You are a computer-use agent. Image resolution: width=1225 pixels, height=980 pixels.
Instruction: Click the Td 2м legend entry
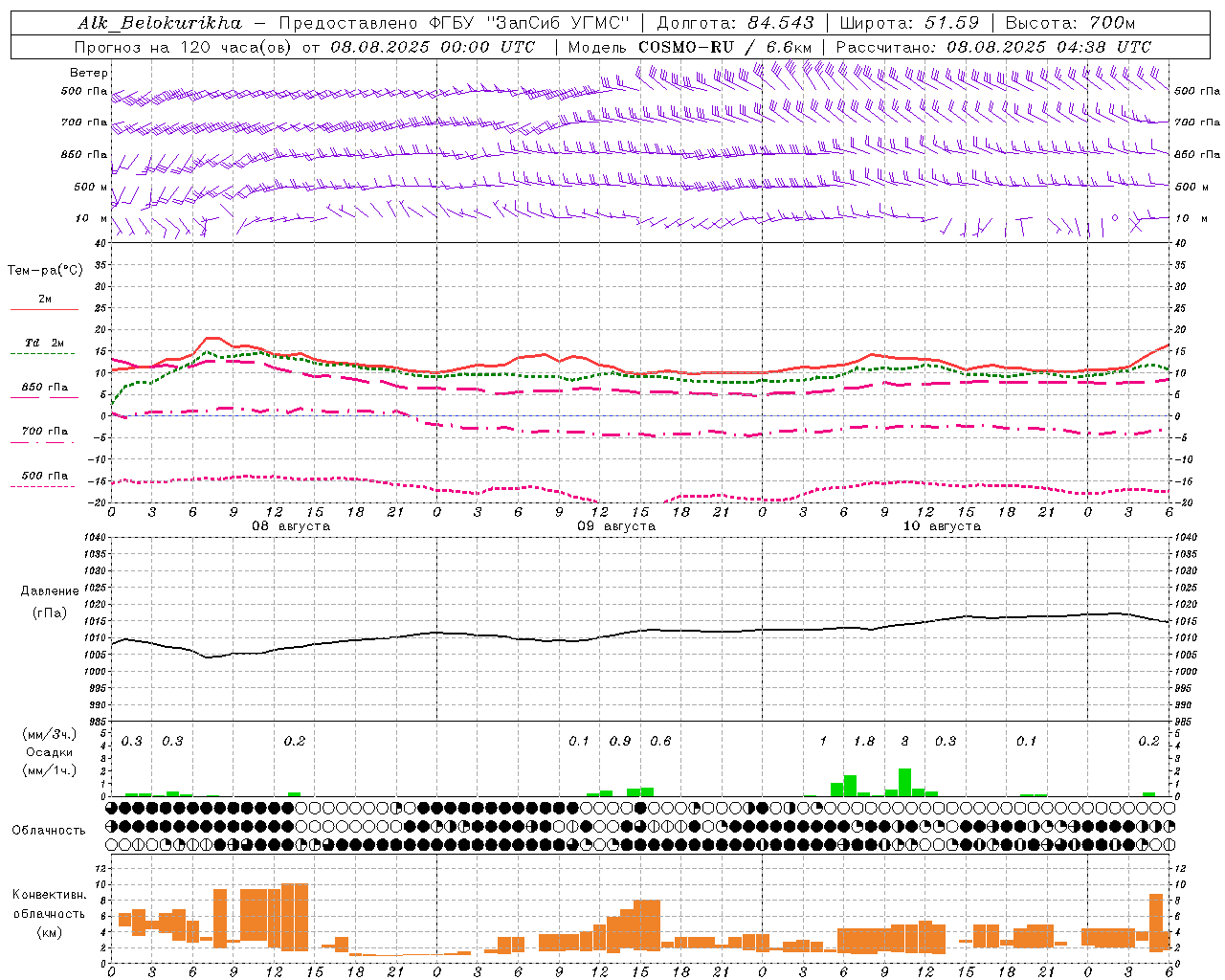tap(45, 343)
